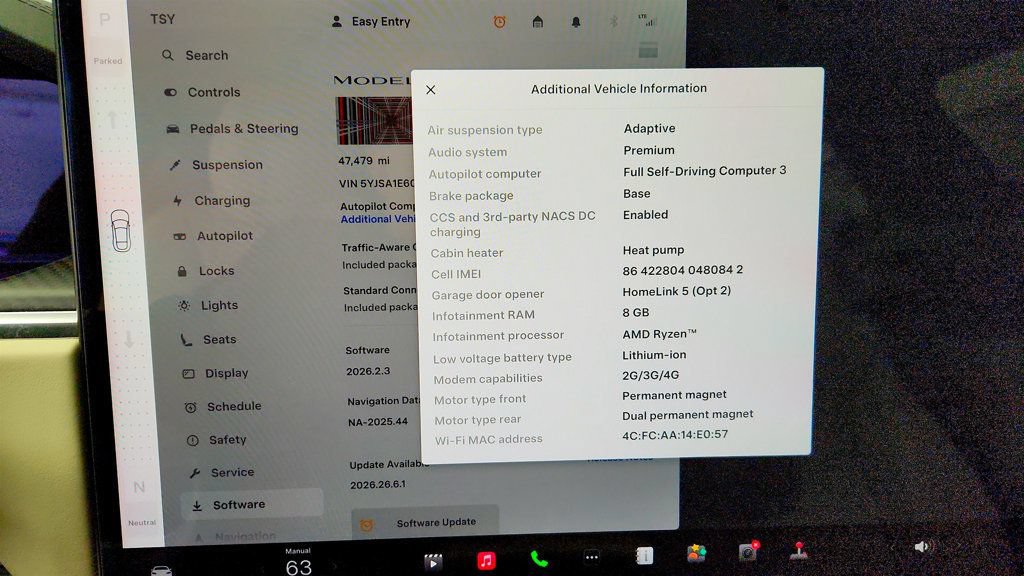This screenshot has height=576, width=1024.
Task: Launch the red music app
Action: tap(486, 560)
